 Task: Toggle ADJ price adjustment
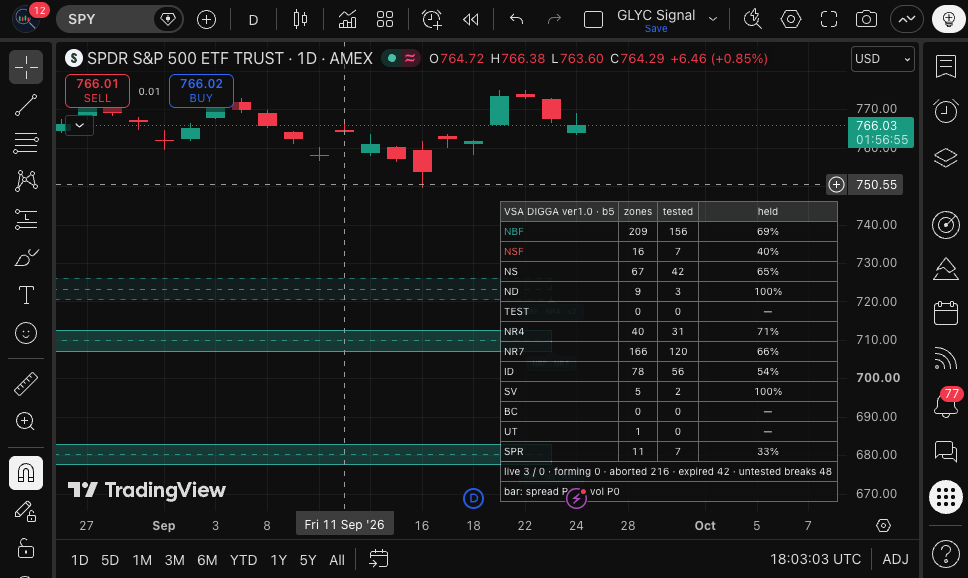tap(895, 559)
